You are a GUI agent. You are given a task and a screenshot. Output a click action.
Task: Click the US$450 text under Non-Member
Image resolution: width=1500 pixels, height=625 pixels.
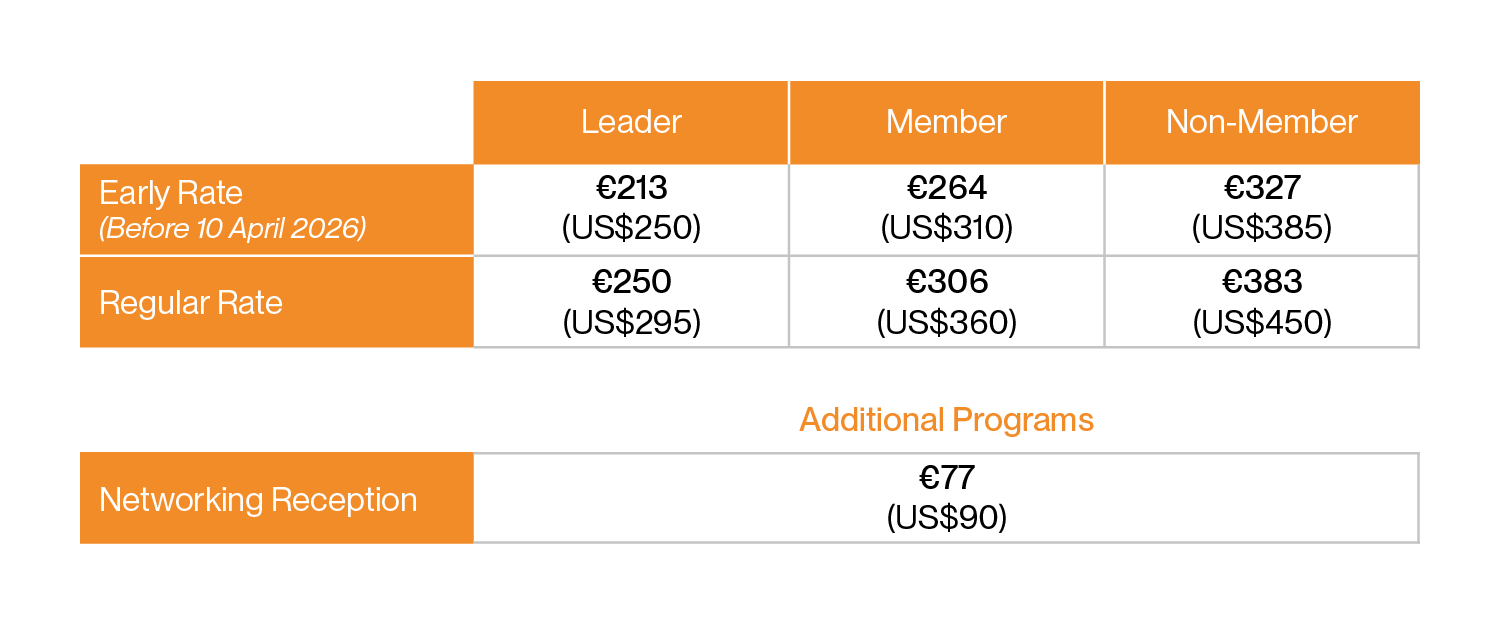[x=1261, y=323]
